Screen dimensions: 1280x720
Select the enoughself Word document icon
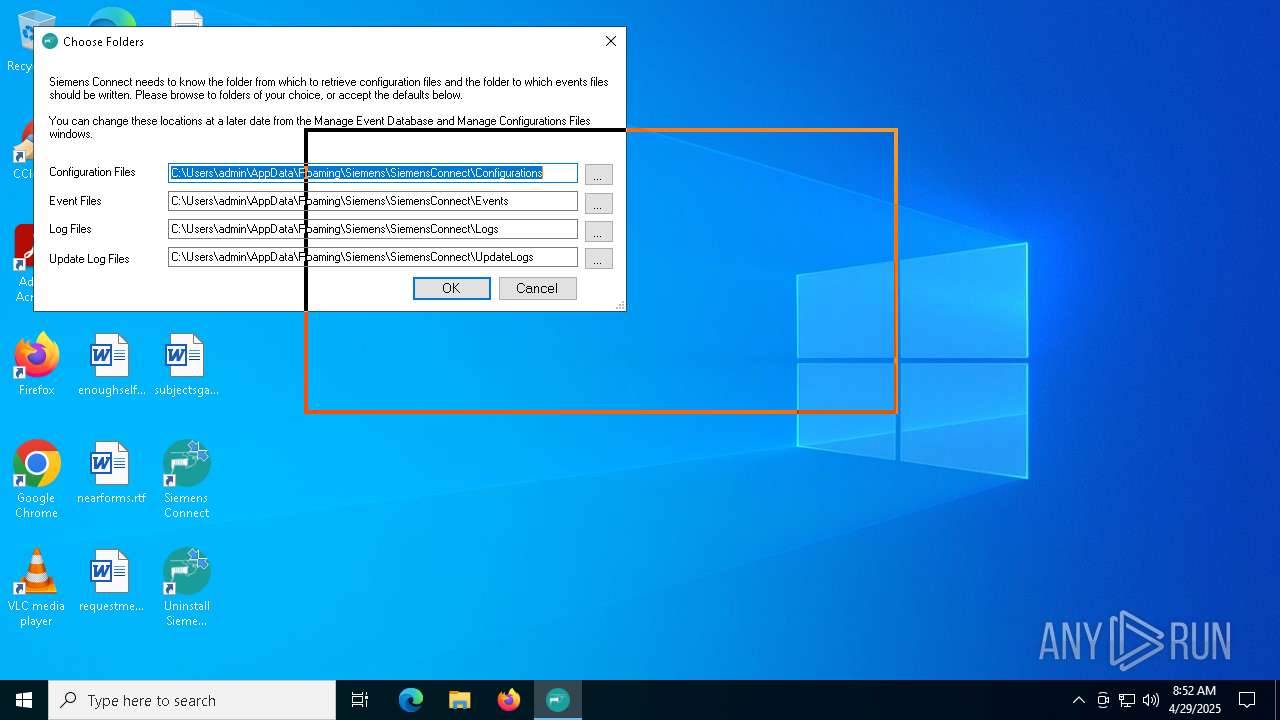pos(111,365)
